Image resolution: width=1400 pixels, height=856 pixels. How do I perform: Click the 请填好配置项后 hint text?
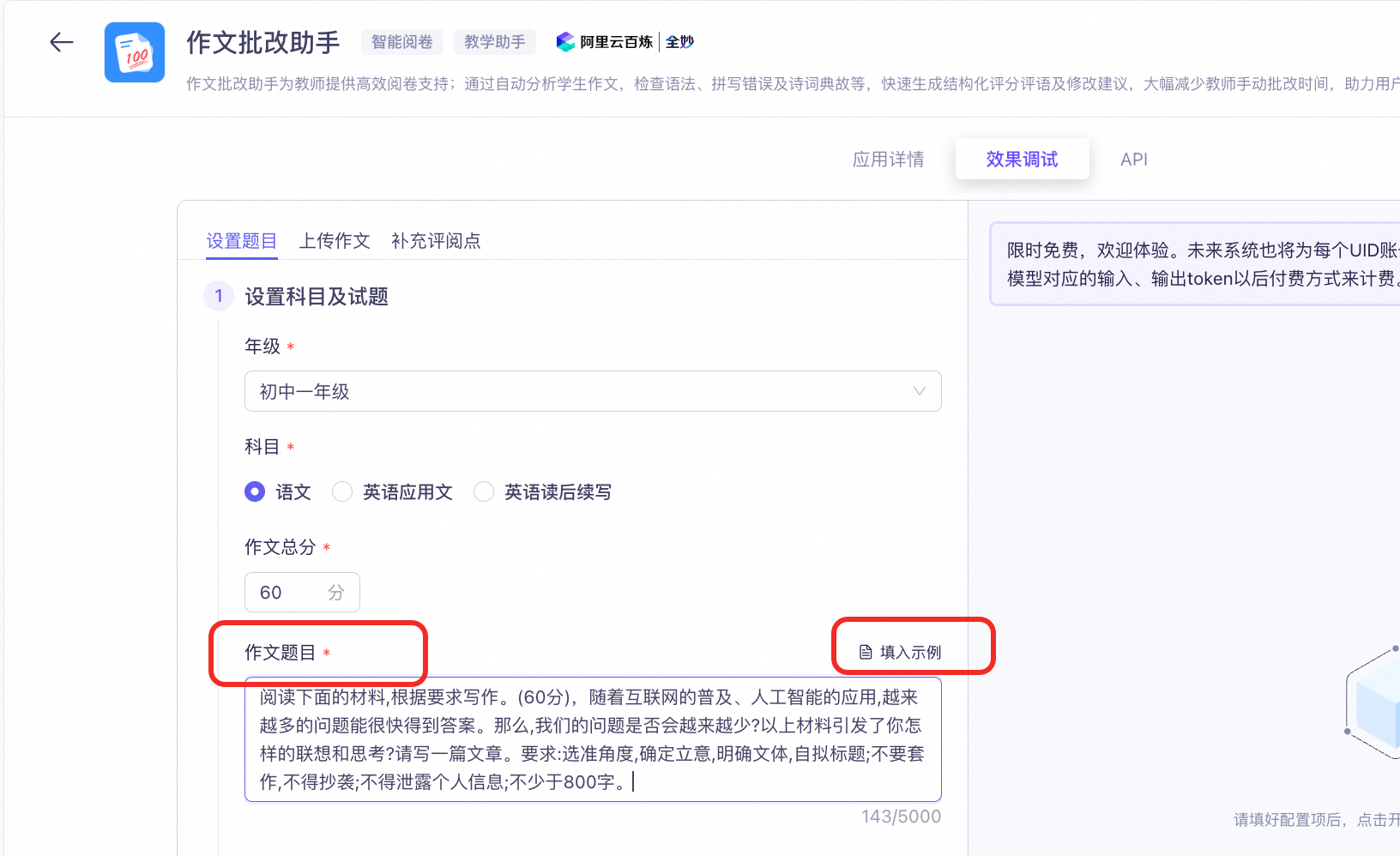pyautogui.click(x=1317, y=820)
